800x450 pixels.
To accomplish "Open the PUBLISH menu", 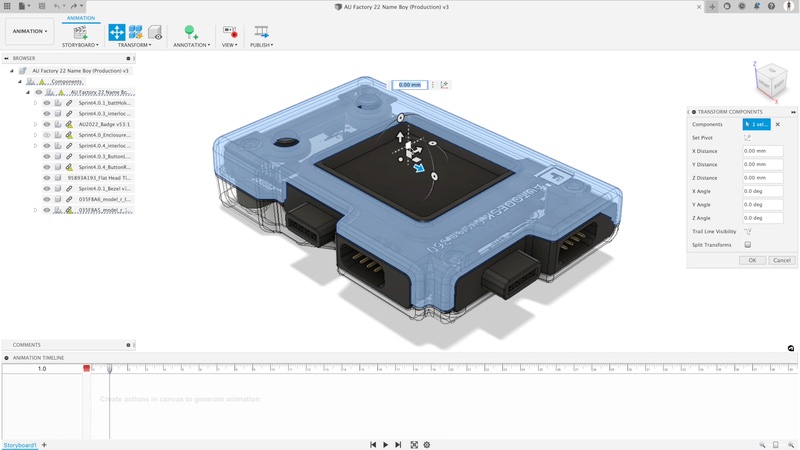I will (261, 45).
